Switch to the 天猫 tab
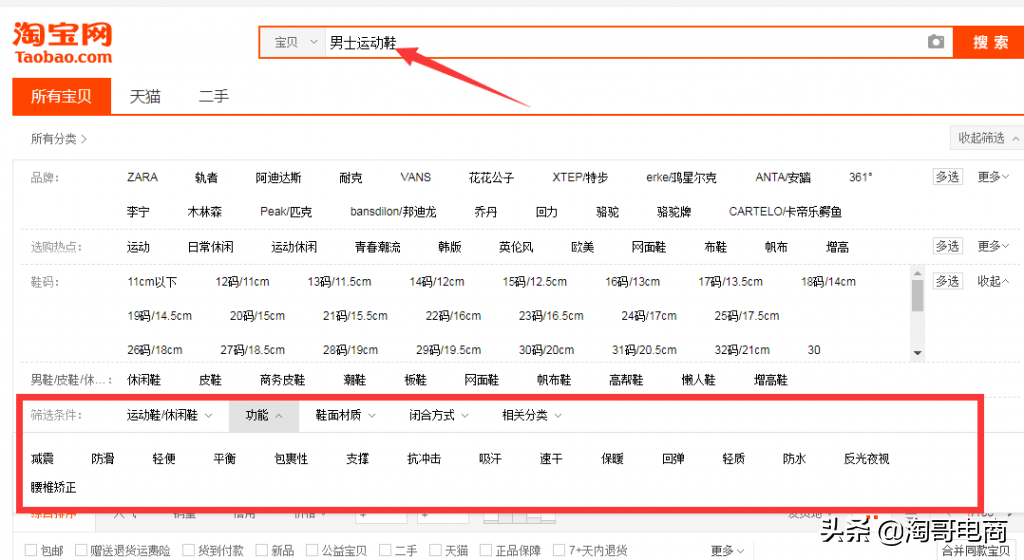This screenshot has height=560, width=1024. click(x=145, y=97)
